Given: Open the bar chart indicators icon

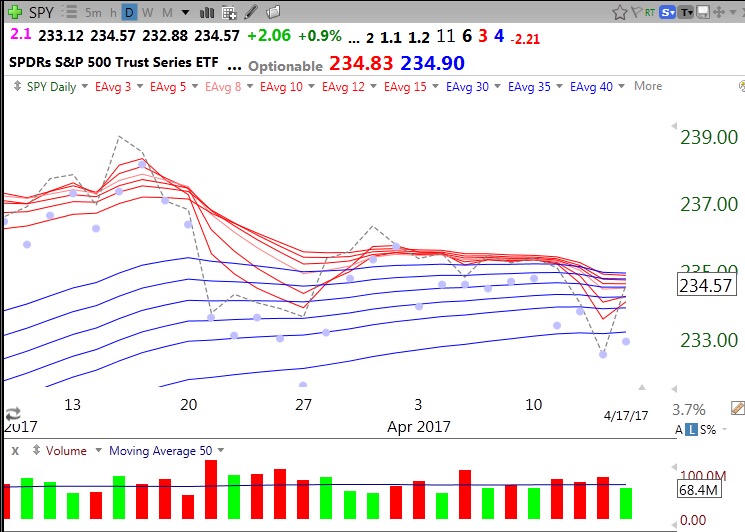Looking at the screenshot, I should (x=207, y=12).
